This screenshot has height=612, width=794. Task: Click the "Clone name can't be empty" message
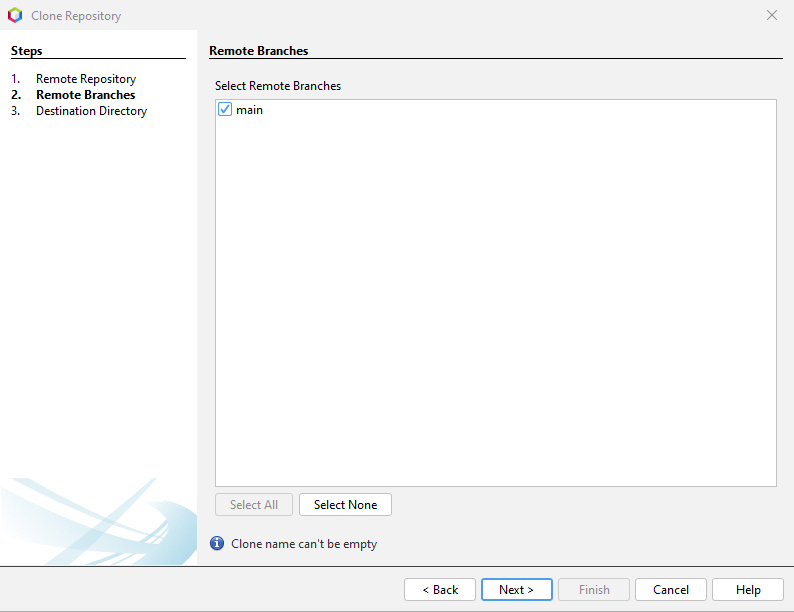click(304, 544)
